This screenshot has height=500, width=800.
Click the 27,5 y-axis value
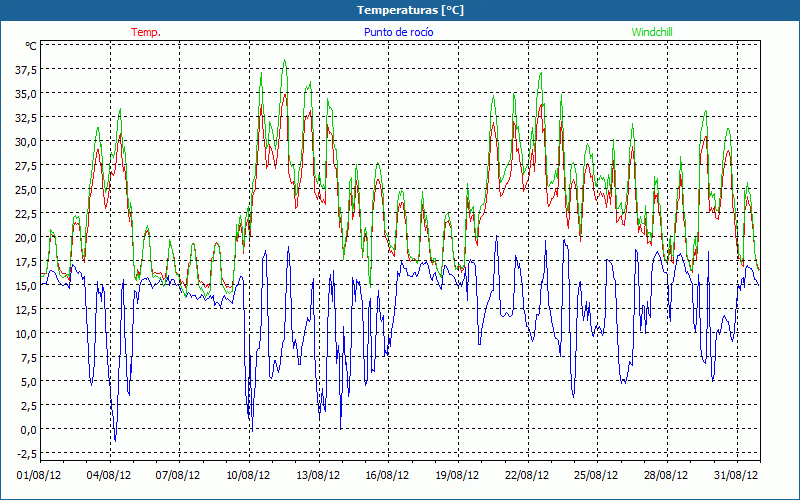pos(26,166)
